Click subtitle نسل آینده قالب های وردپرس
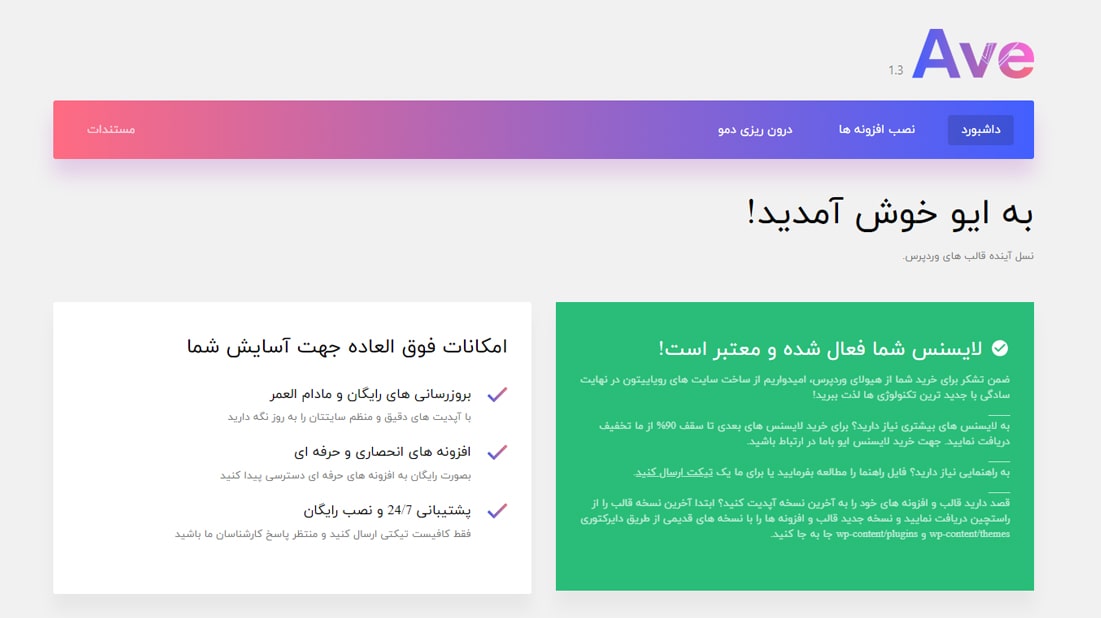Image resolution: width=1101 pixels, height=618 pixels. (968, 256)
